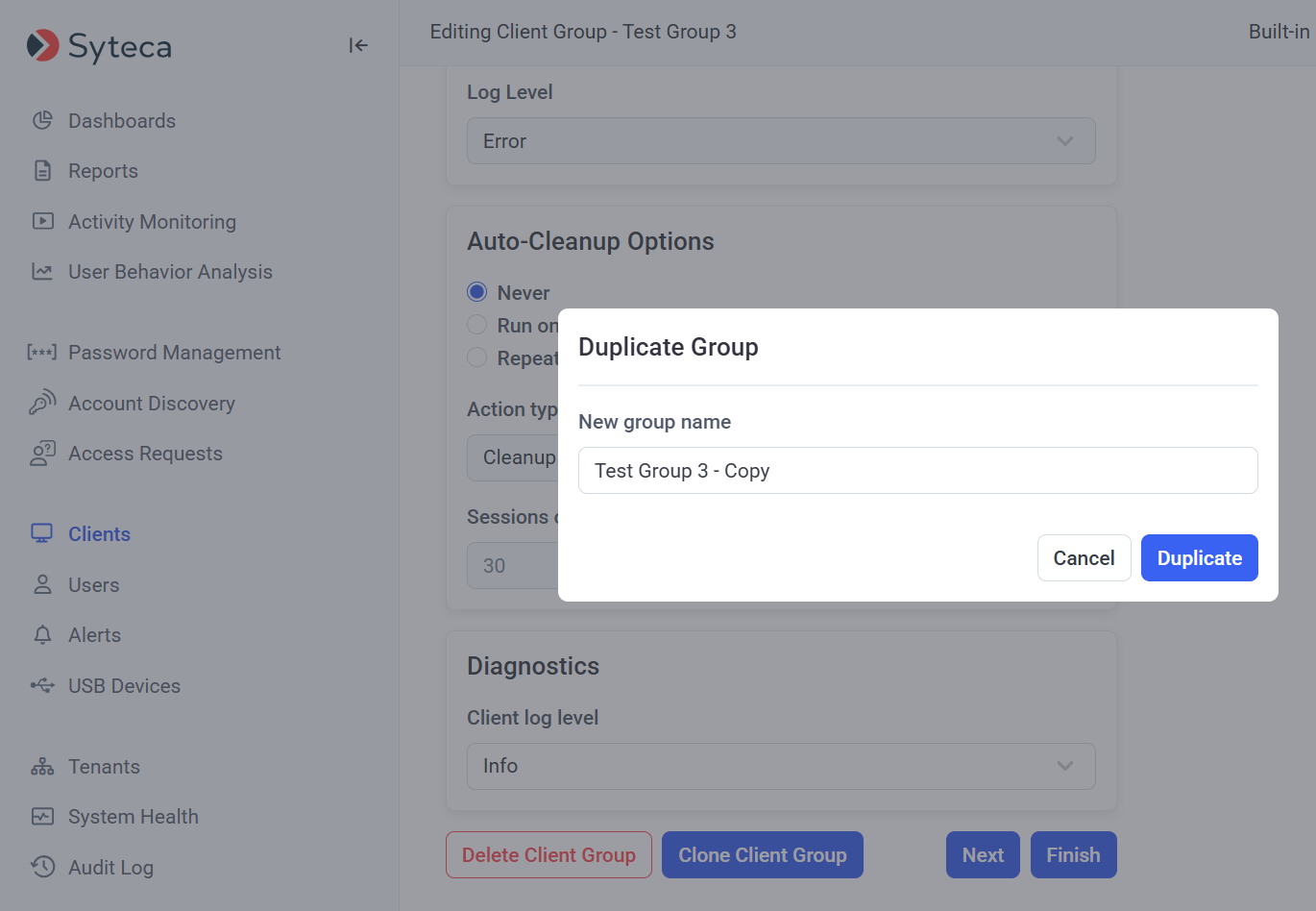Viewport: 1316px width, 911px height.
Task: Expand the Client log level dropdown
Action: tap(780, 766)
